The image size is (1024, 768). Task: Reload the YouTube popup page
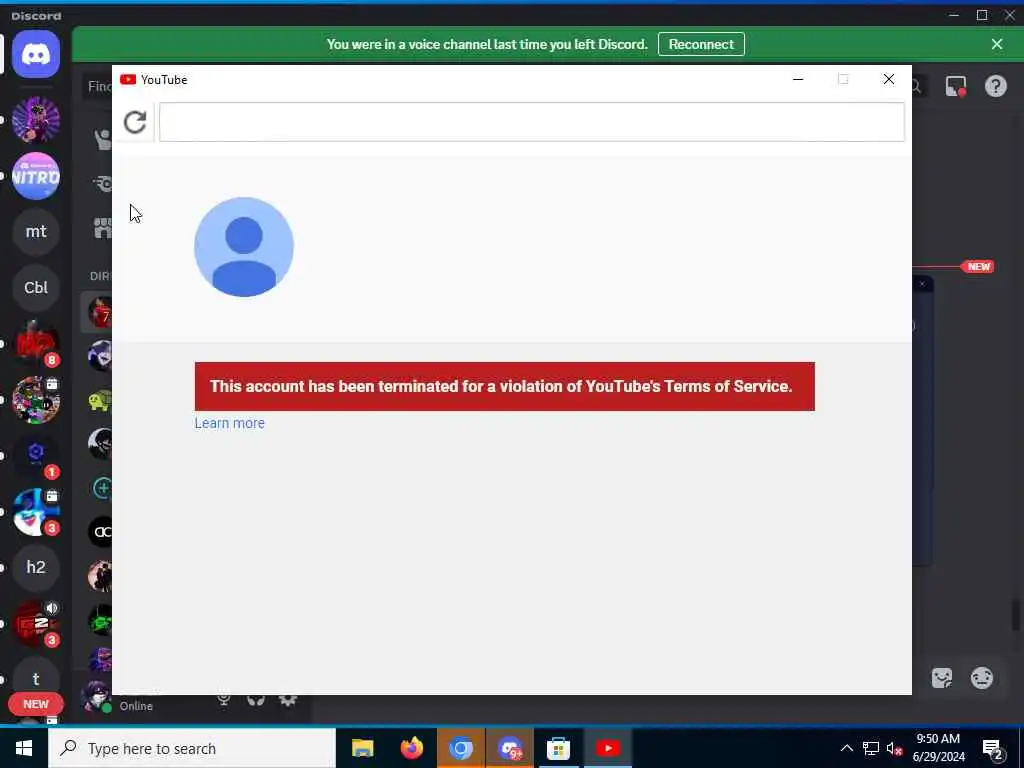pos(135,122)
